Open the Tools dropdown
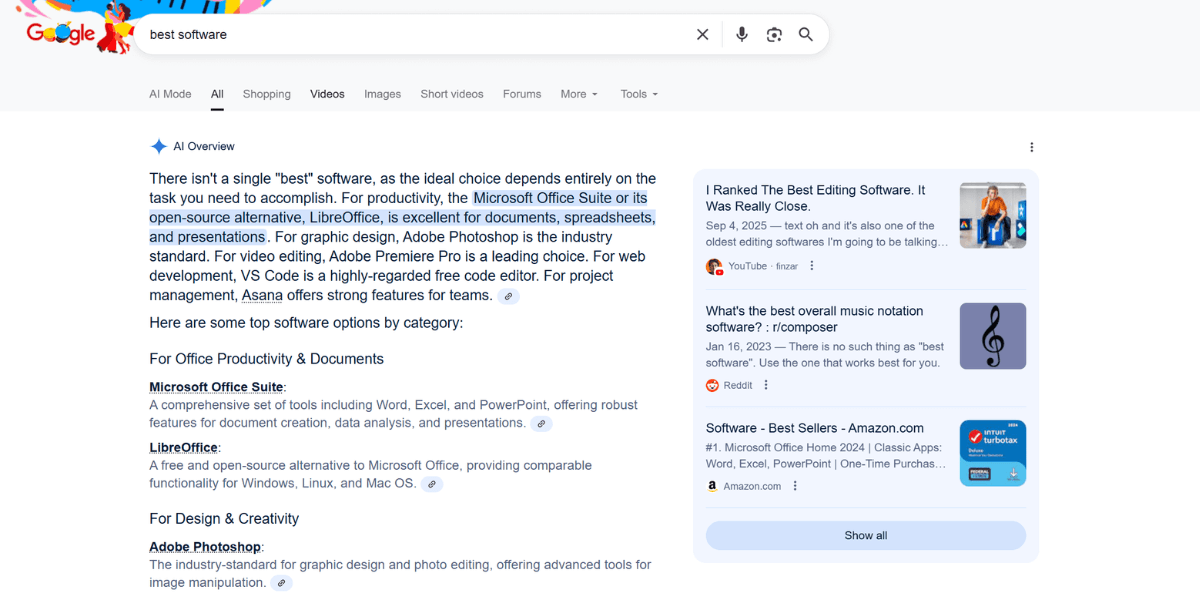1200x600 pixels. pyautogui.click(x=639, y=94)
